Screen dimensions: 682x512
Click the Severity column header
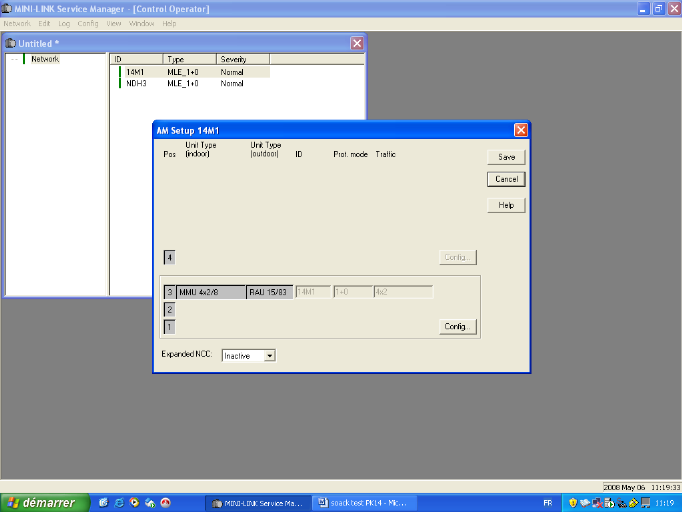(x=243, y=59)
